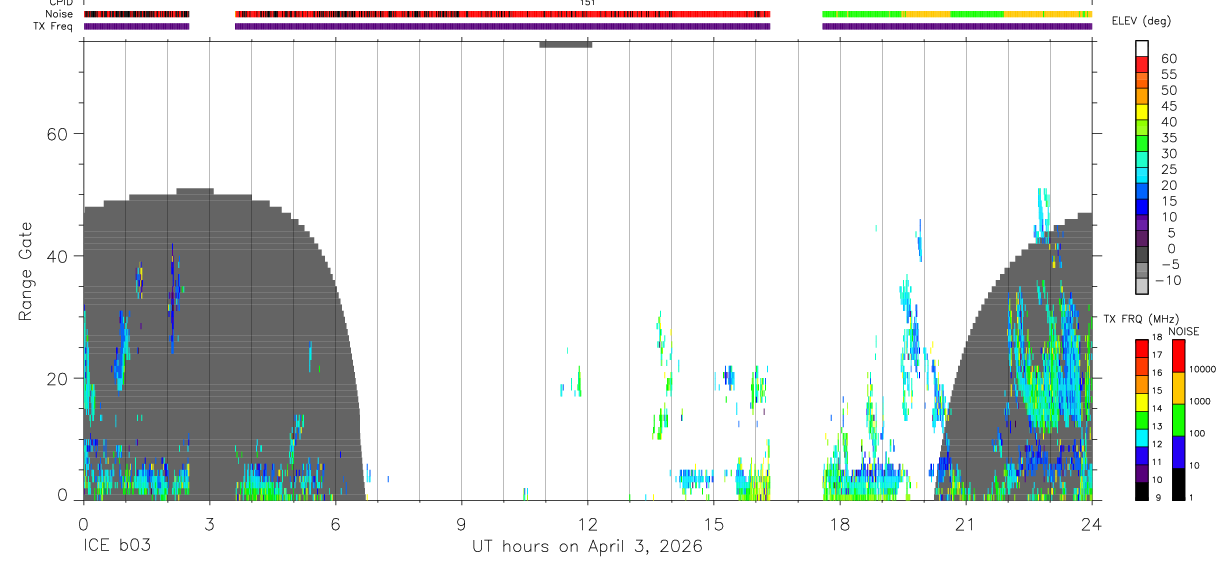Click the green ELEV segment between 30 and 35
The image size is (1228, 567).
[1141, 144]
